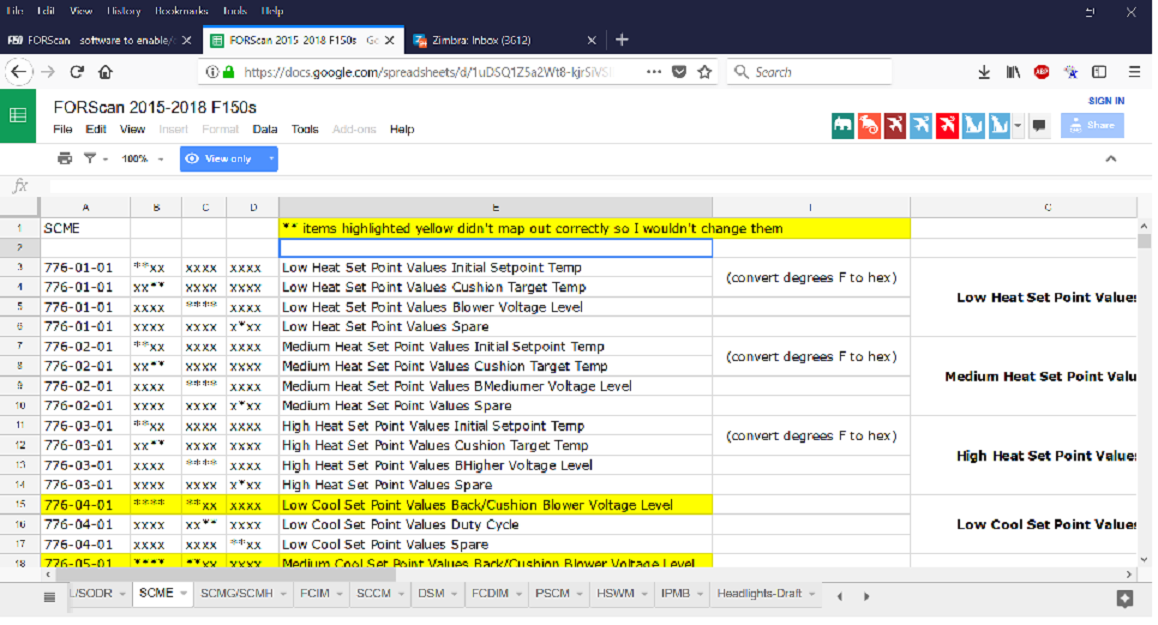Open the Data menu
The height and width of the screenshot is (625, 1158).
pyautogui.click(x=264, y=129)
